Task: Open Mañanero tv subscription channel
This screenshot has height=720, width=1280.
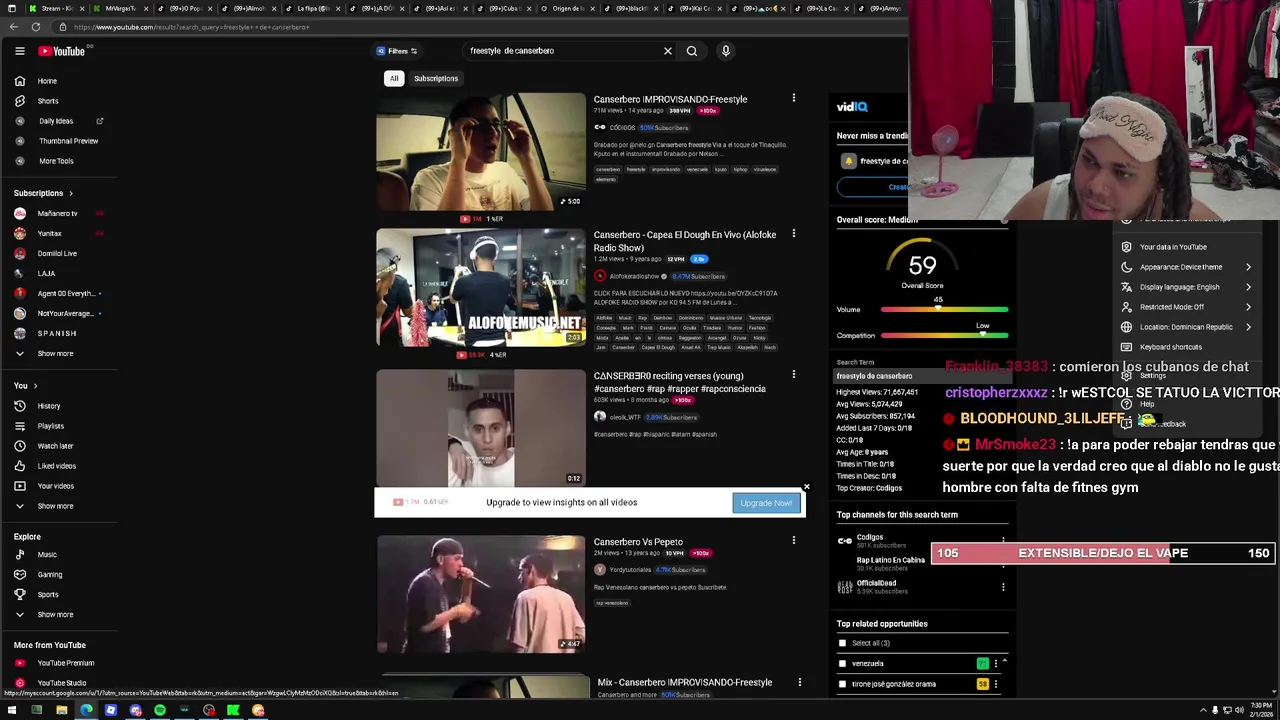Action: click(57, 213)
